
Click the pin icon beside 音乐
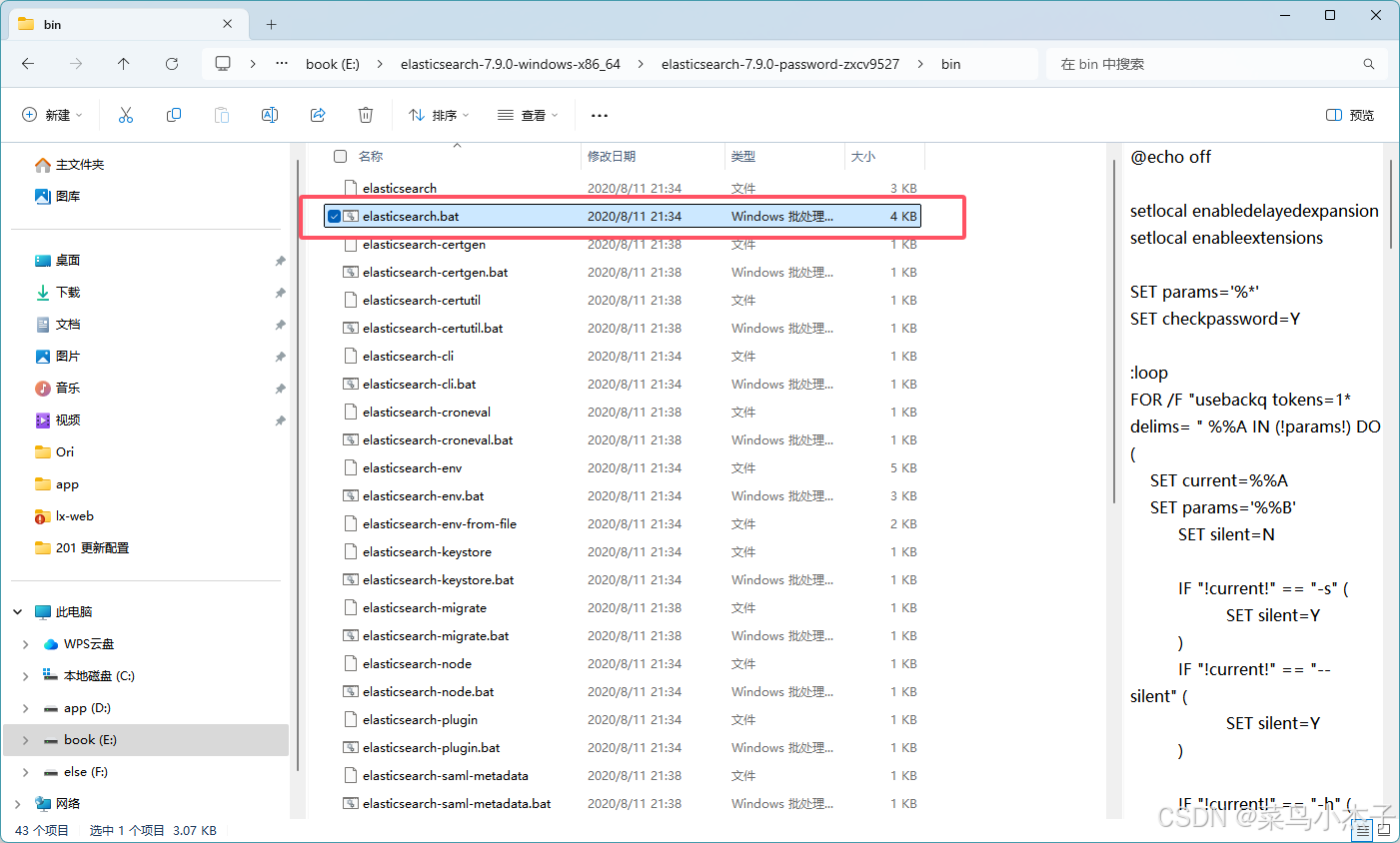[280, 389]
